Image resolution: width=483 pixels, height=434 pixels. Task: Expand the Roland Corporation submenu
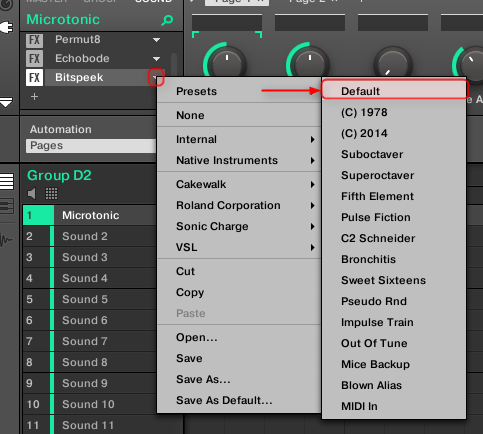239,205
